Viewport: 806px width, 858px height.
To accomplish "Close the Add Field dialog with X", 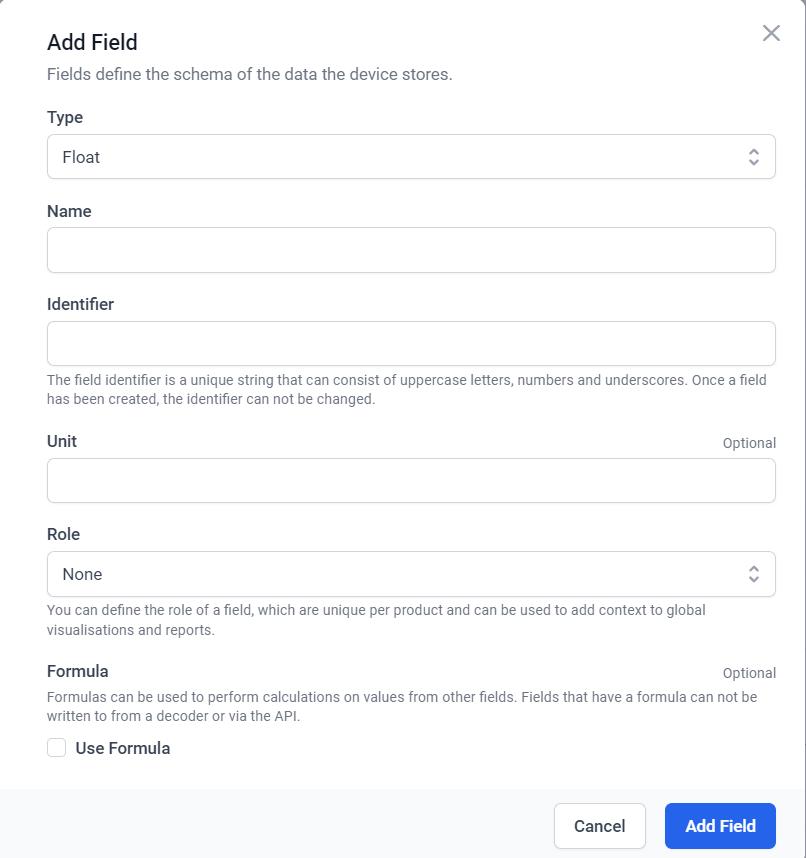I will 771,33.
